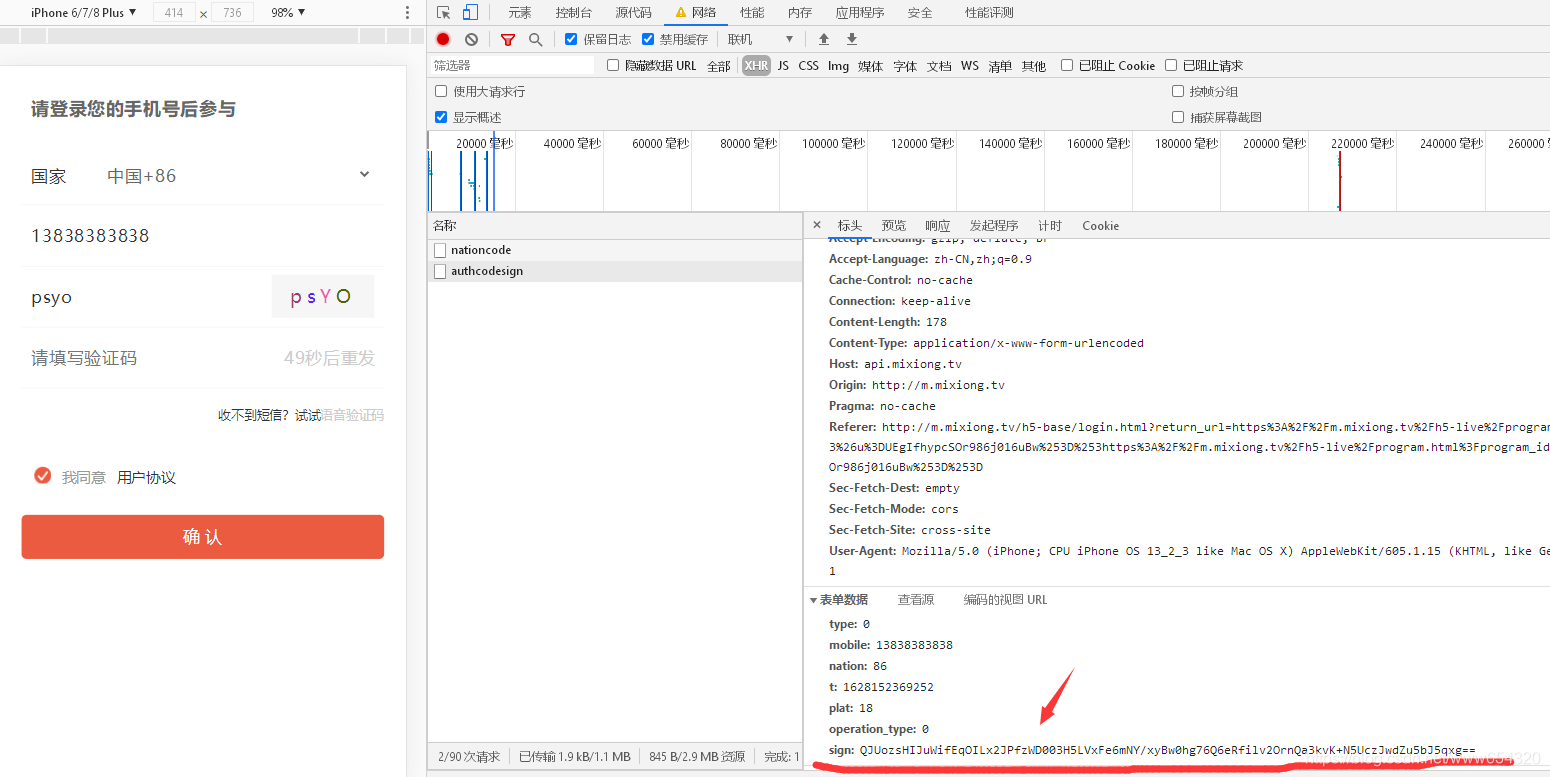The image size is (1550, 777).
Task: Click the phone number field 13838383838
Action: pos(202,236)
